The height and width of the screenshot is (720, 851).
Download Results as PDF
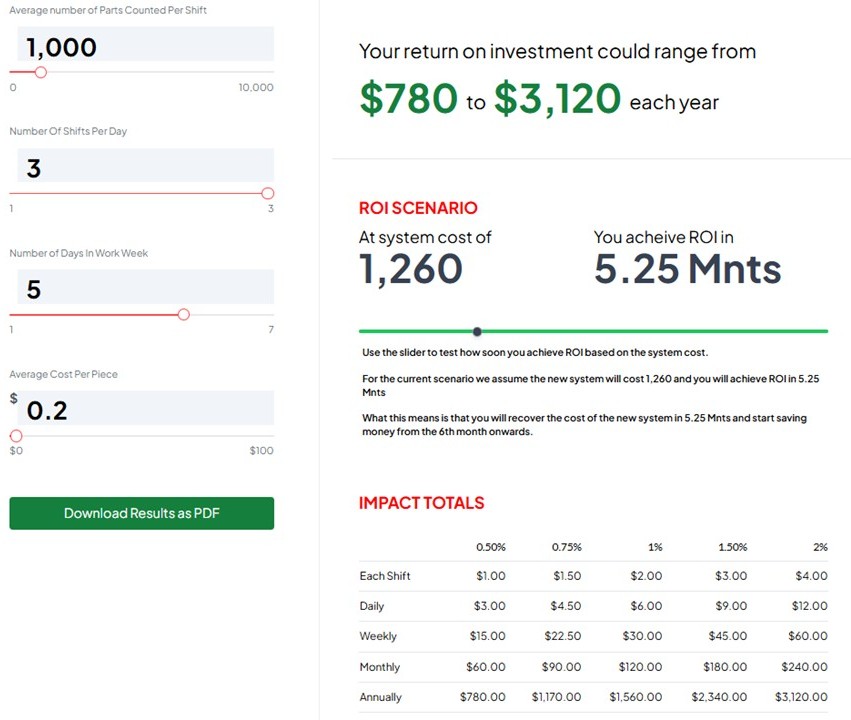141,513
